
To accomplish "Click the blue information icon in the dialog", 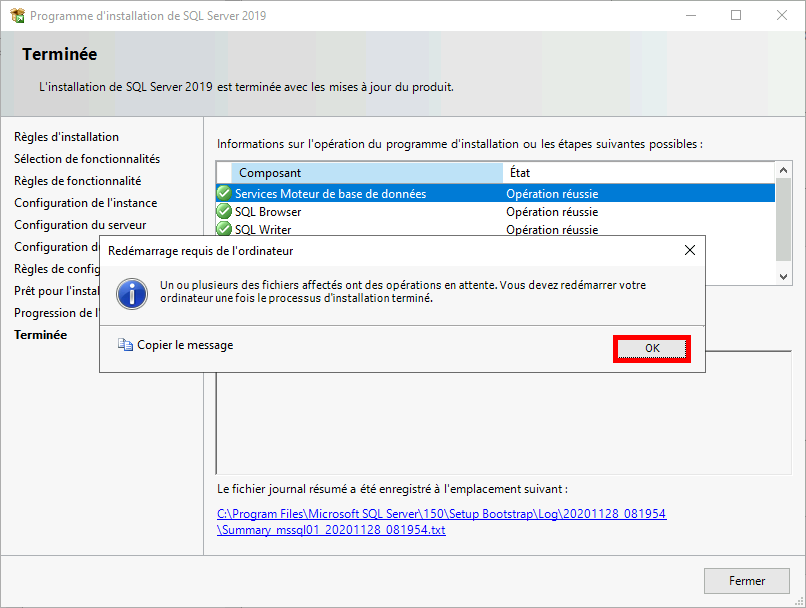I will [x=131, y=294].
